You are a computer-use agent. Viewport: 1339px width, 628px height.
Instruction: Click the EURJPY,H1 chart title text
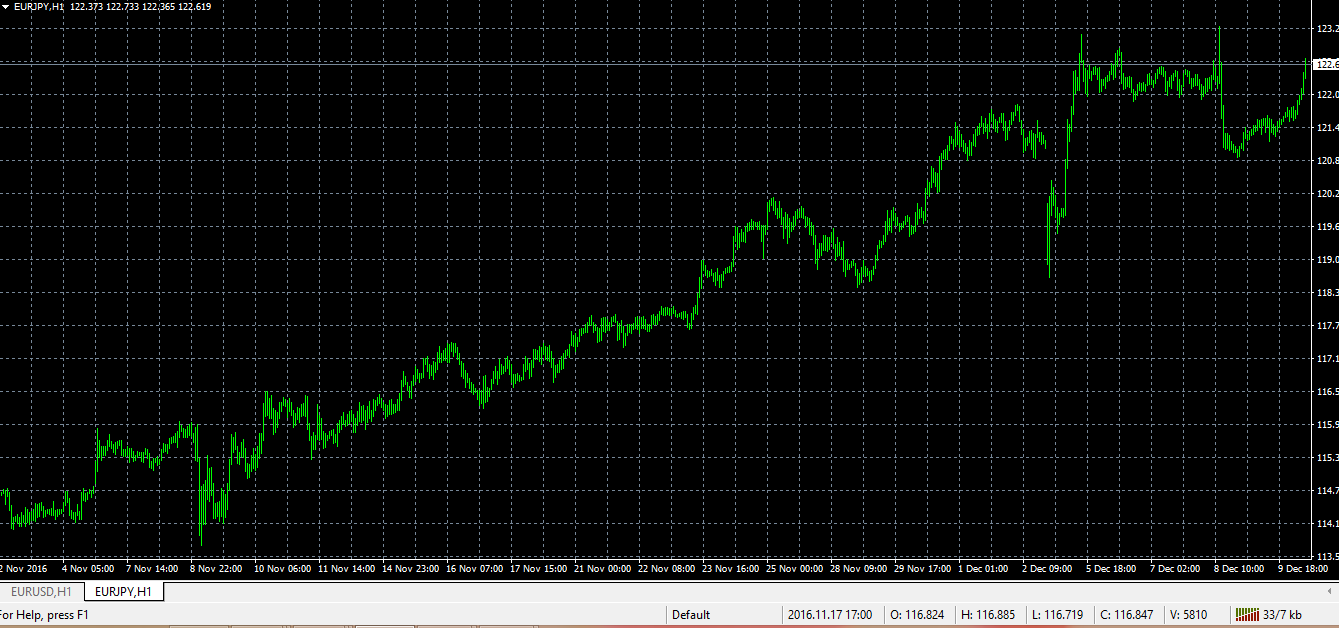coord(39,6)
